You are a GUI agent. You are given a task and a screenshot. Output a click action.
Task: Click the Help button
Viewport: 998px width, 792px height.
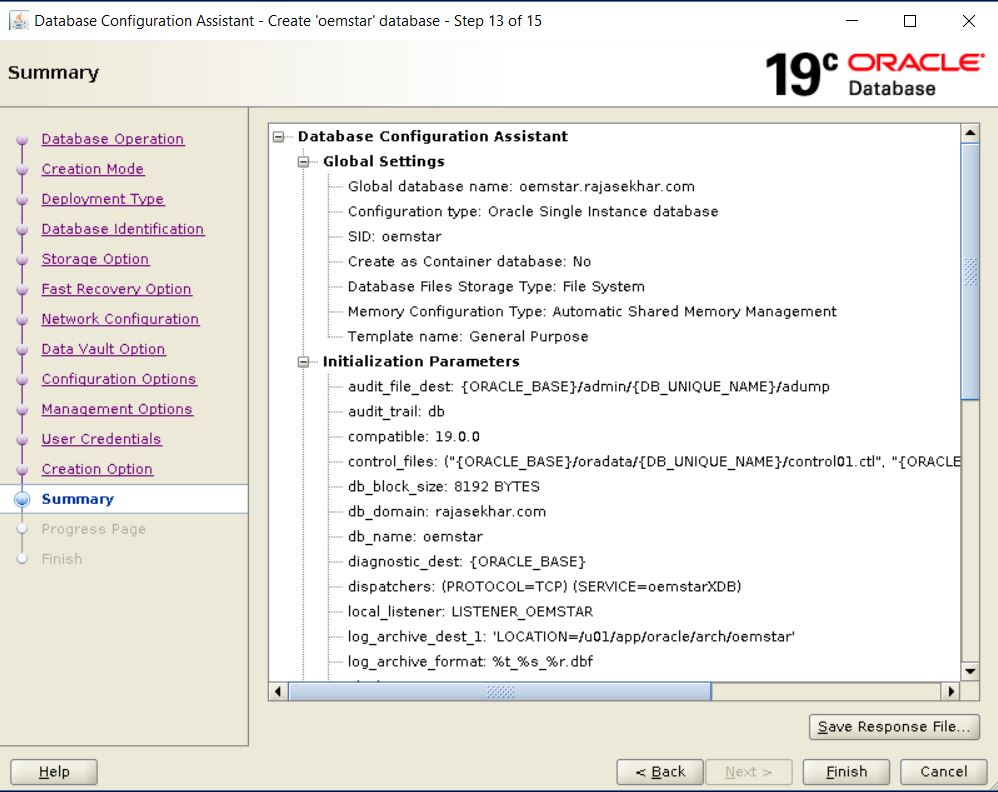pos(54,772)
